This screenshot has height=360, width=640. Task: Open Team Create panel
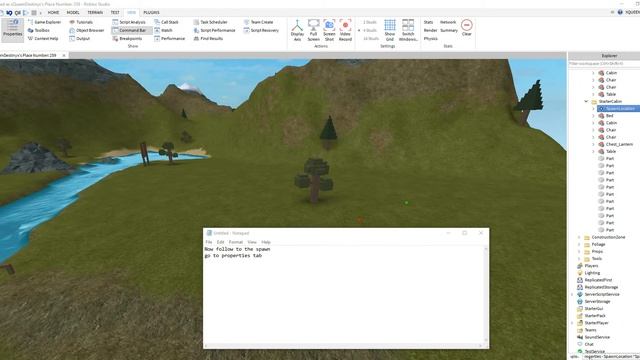point(258,22)
